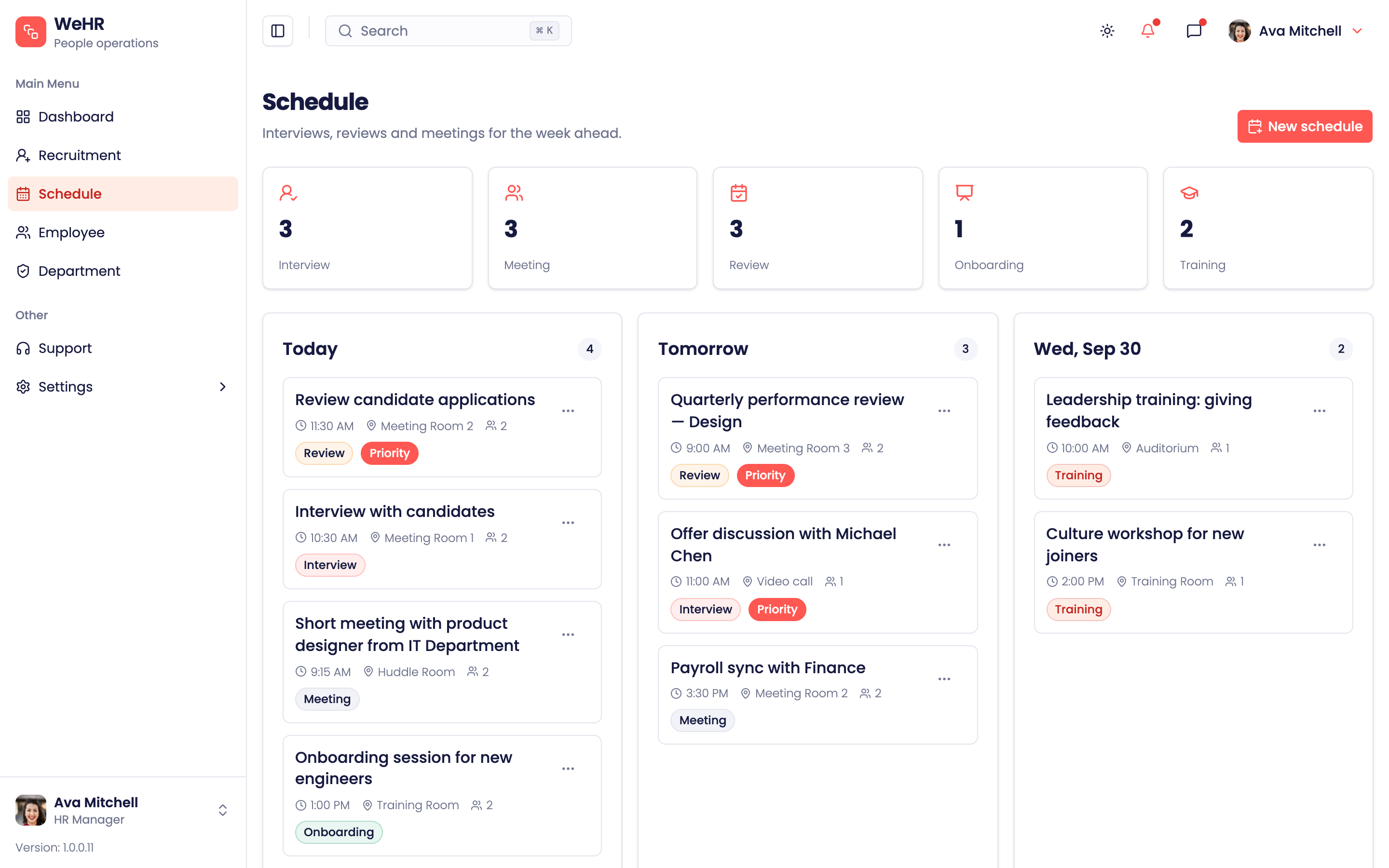The height and width of the screenshot is (868, 1389).
Task: Click the Meeting tag on Payroll sync
Action: coord(703,720)
